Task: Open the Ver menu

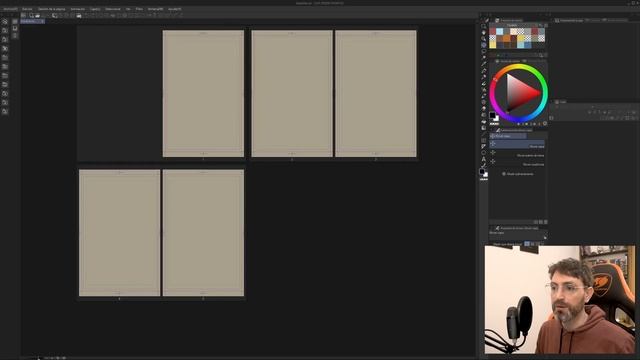Action: point(128,9)
